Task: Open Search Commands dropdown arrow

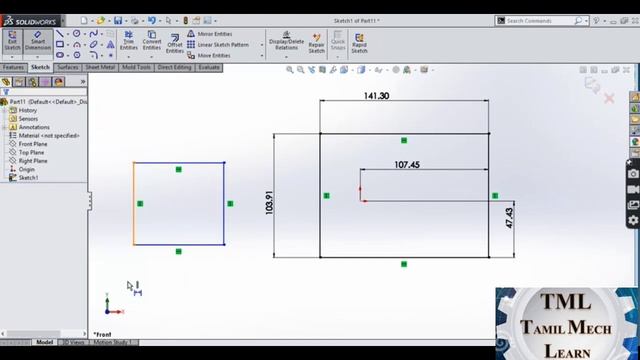Action: [586, 20]
